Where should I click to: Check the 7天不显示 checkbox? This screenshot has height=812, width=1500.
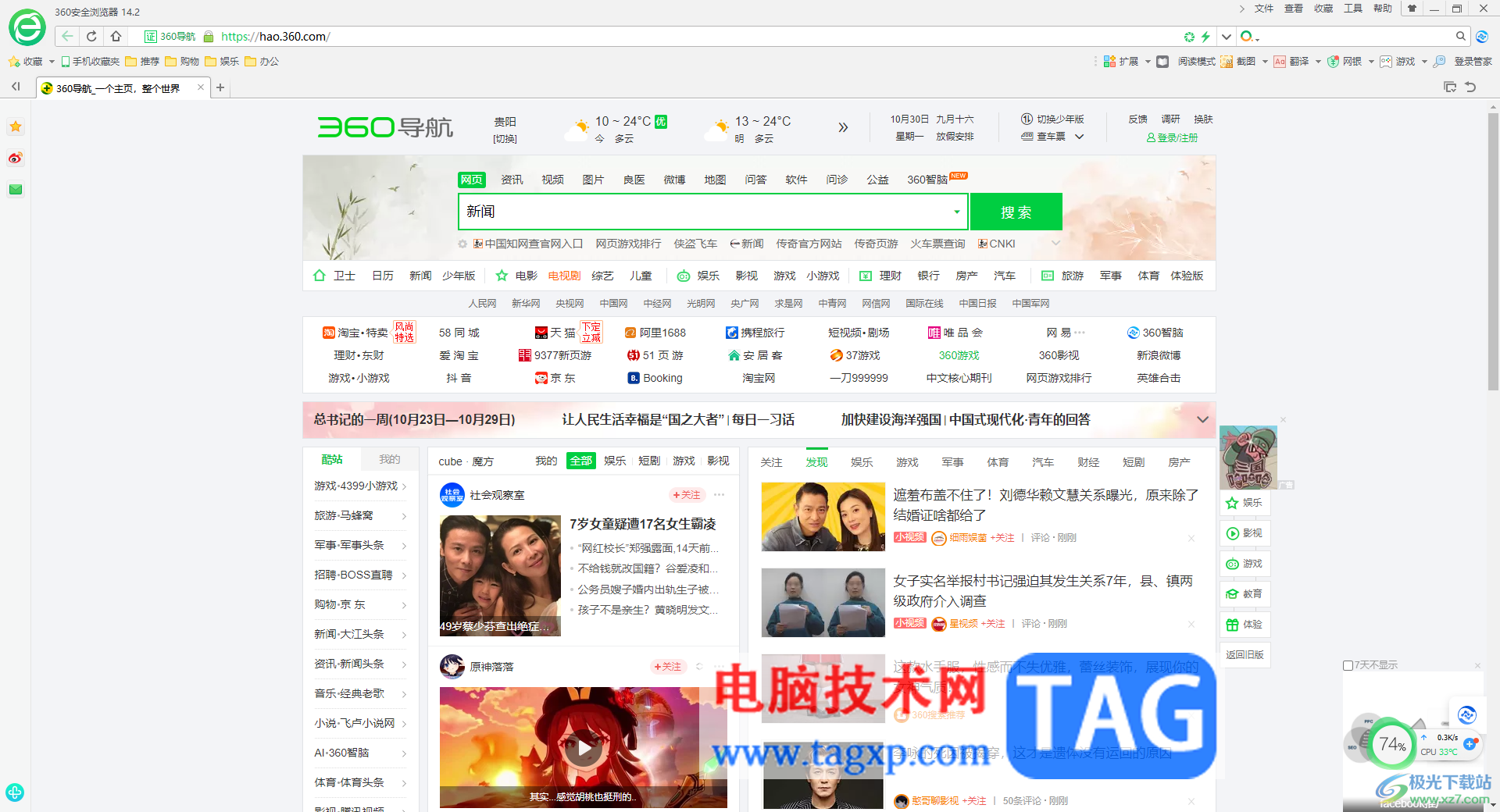[1348, 665]
